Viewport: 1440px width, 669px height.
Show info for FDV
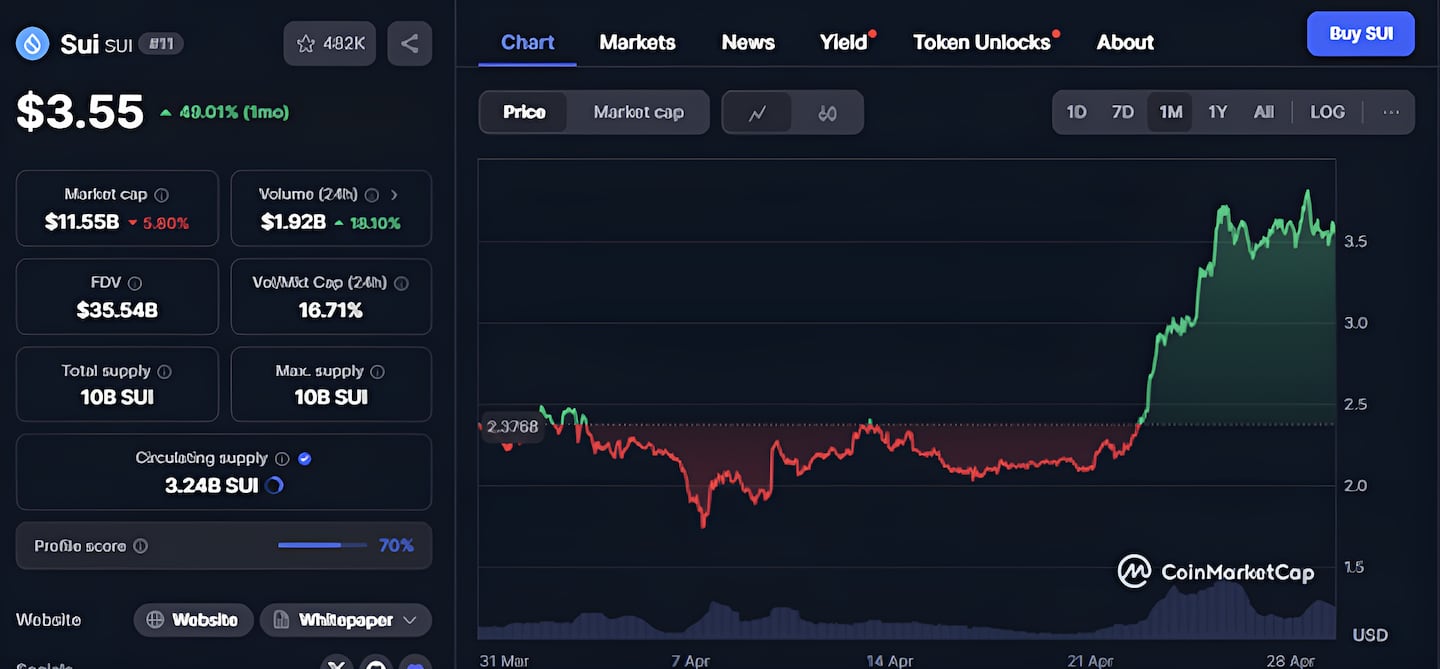pyautogui.click(x=135, y=283)
